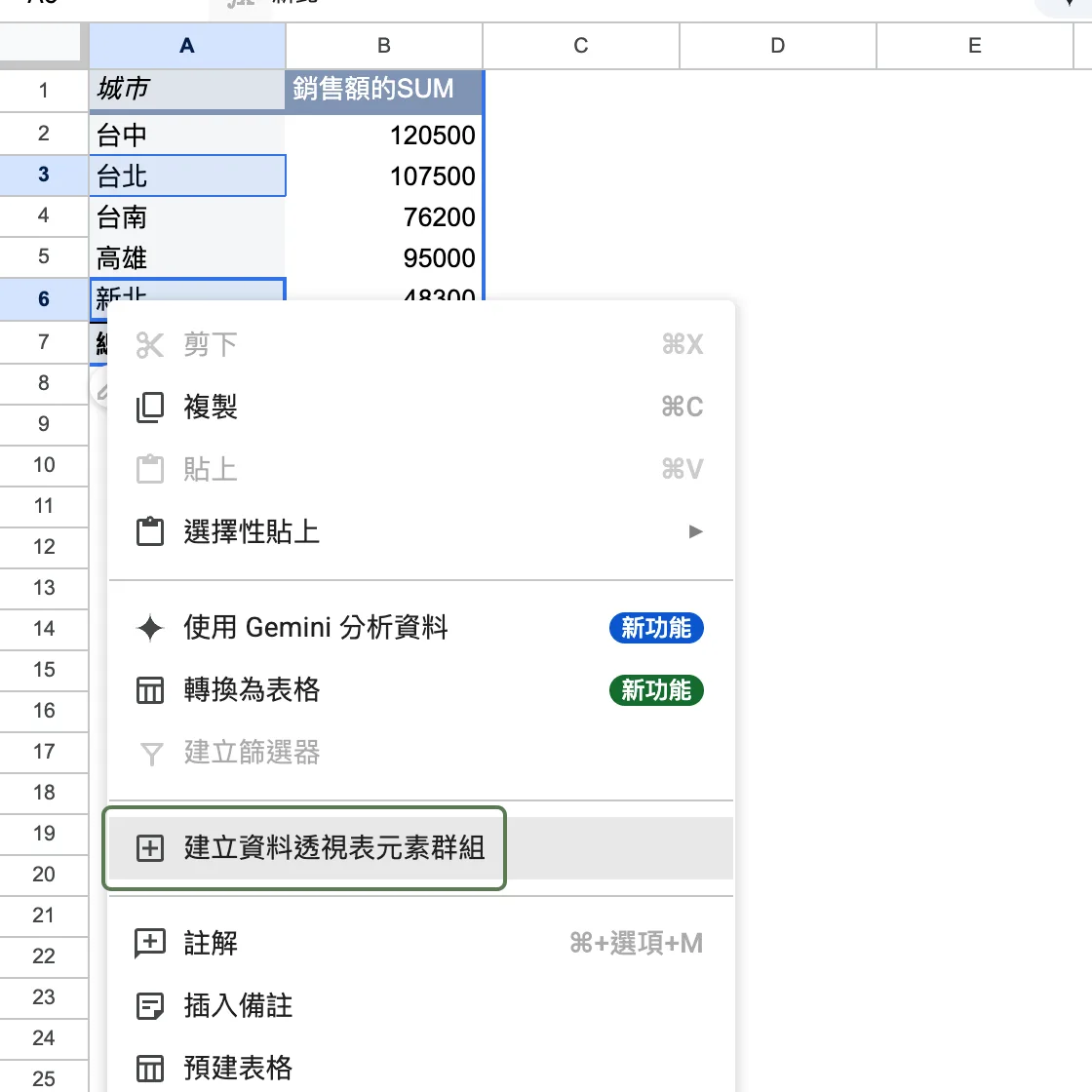This screenshot has height=1092, width=1092.
Task: Select row 20 header
Action: [44, 874]
